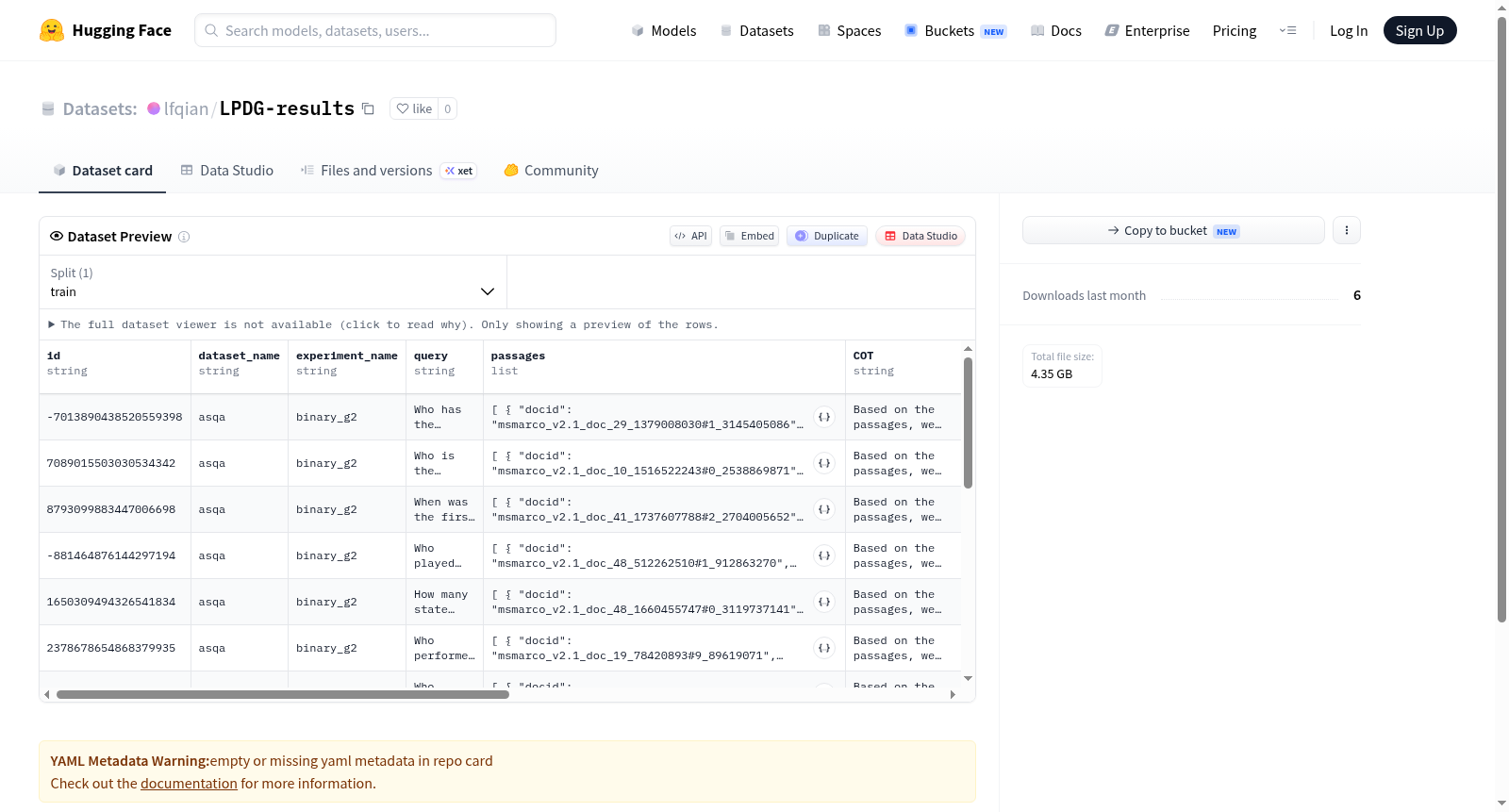Expand JSON for the msmarco_v2.1_doc_19 passages cell
Viewport: 1509px width, 812px height.
824,648
